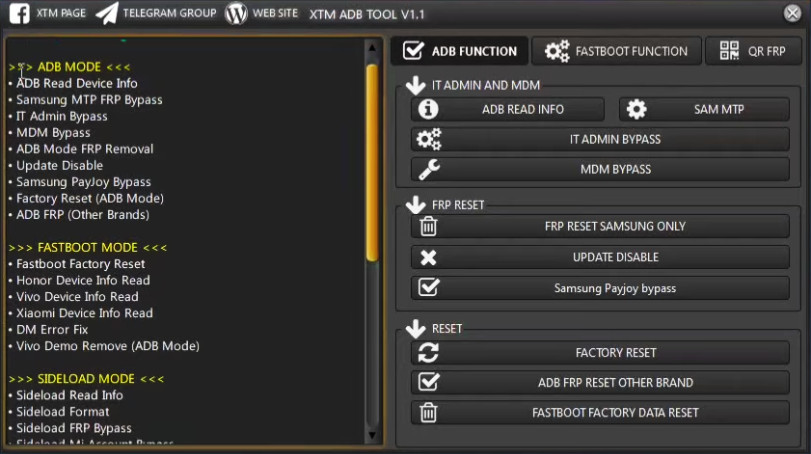This screenshot has height=454, width=811.
Task: Click the '>>> ADB MODE <<<' heading
Action: (x=69, y=67)
